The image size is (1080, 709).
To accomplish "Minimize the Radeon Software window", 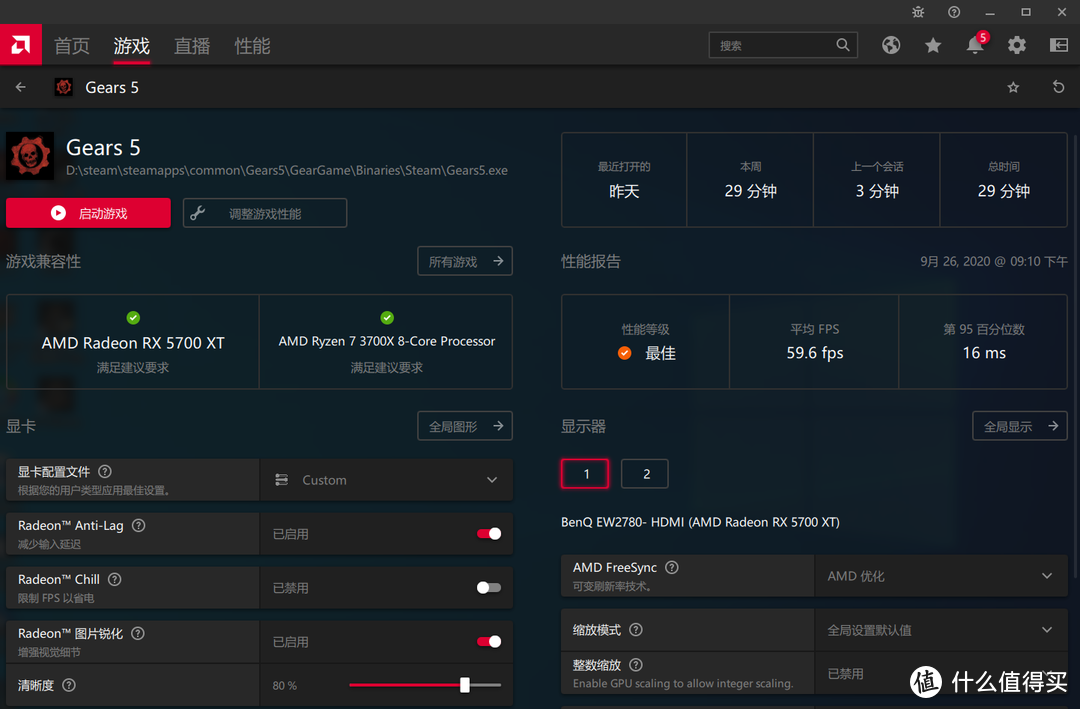I will click(x=990, y=12).
